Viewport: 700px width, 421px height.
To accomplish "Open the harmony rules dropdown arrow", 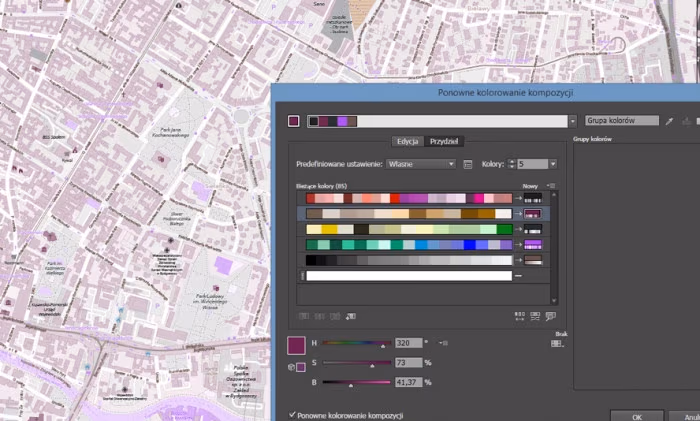I will tap(572, 121).
